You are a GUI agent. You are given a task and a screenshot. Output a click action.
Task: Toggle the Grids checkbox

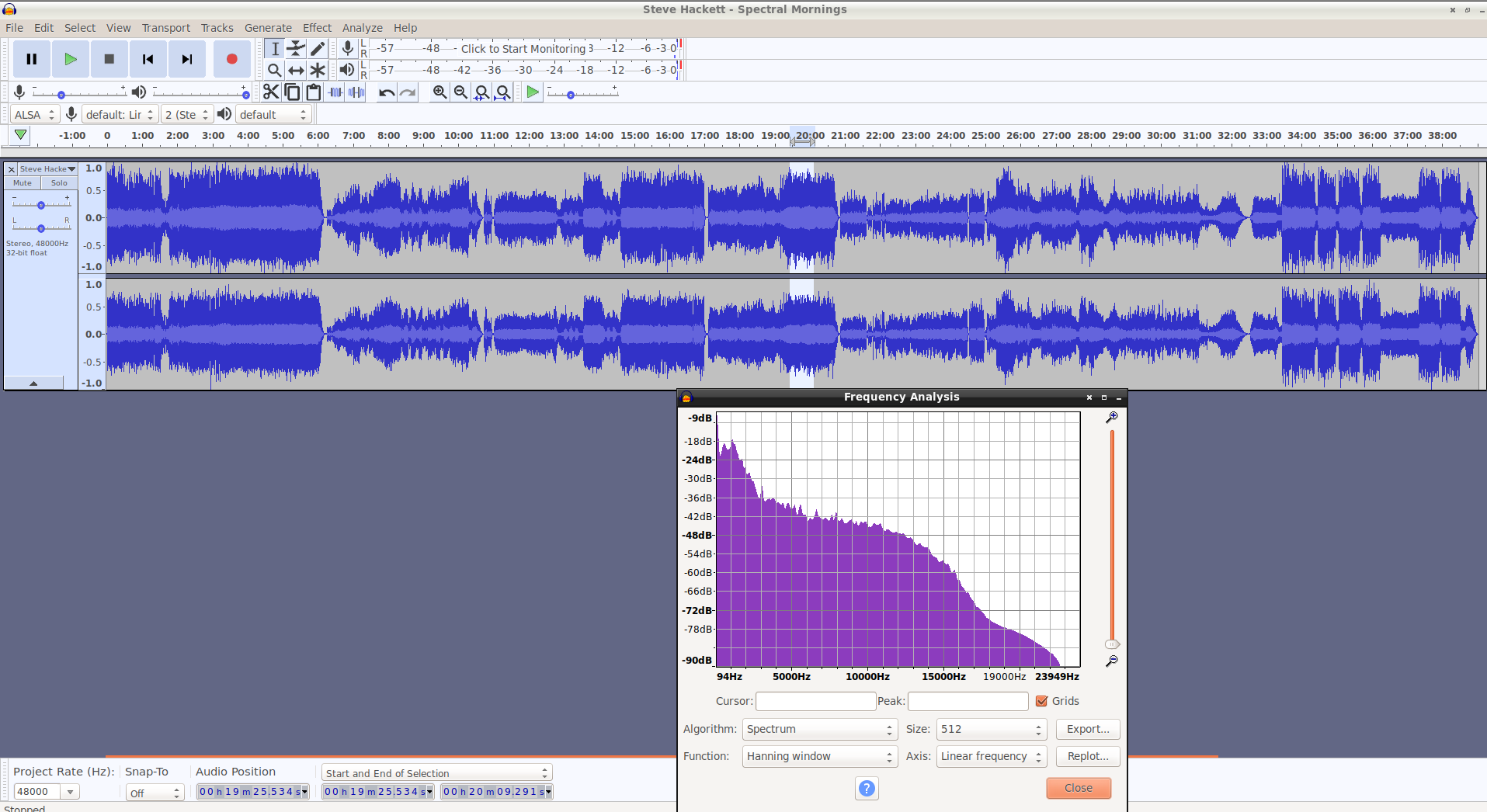point(1042,701)
